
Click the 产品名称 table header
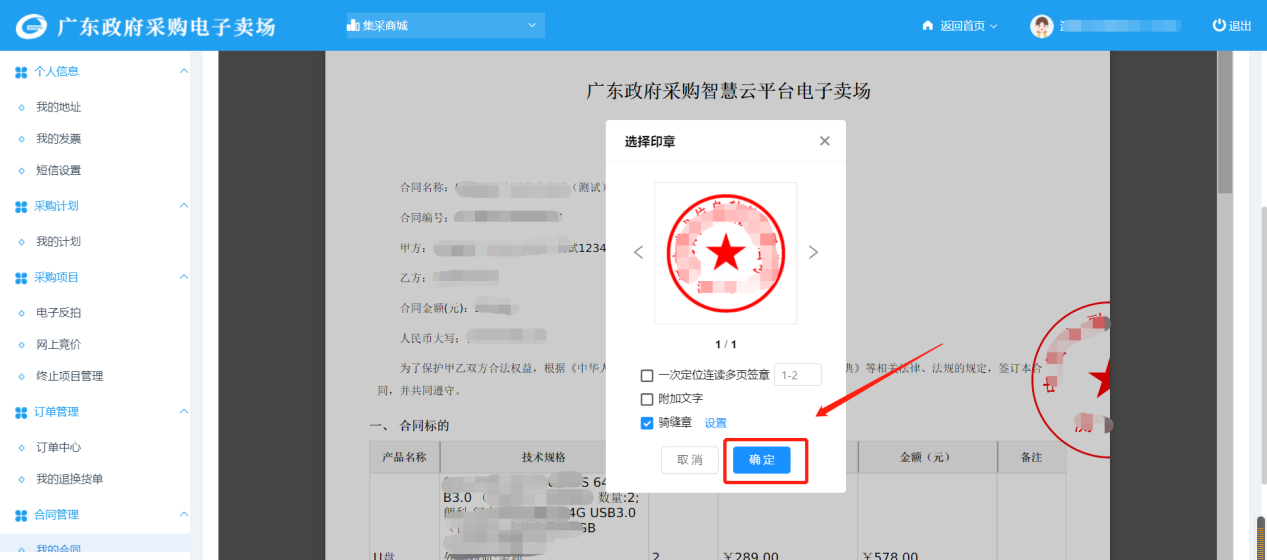point(405,457)
